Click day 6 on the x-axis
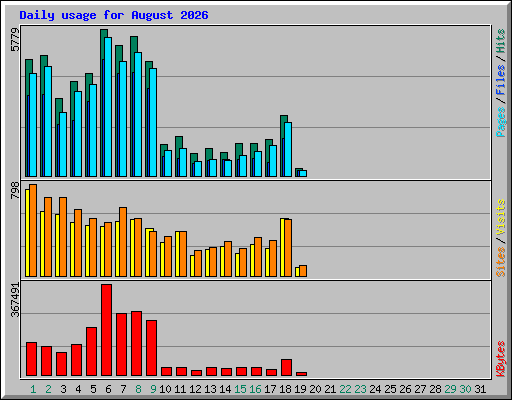The height and width of the screenshot is (400, 512). coord(108,389)
